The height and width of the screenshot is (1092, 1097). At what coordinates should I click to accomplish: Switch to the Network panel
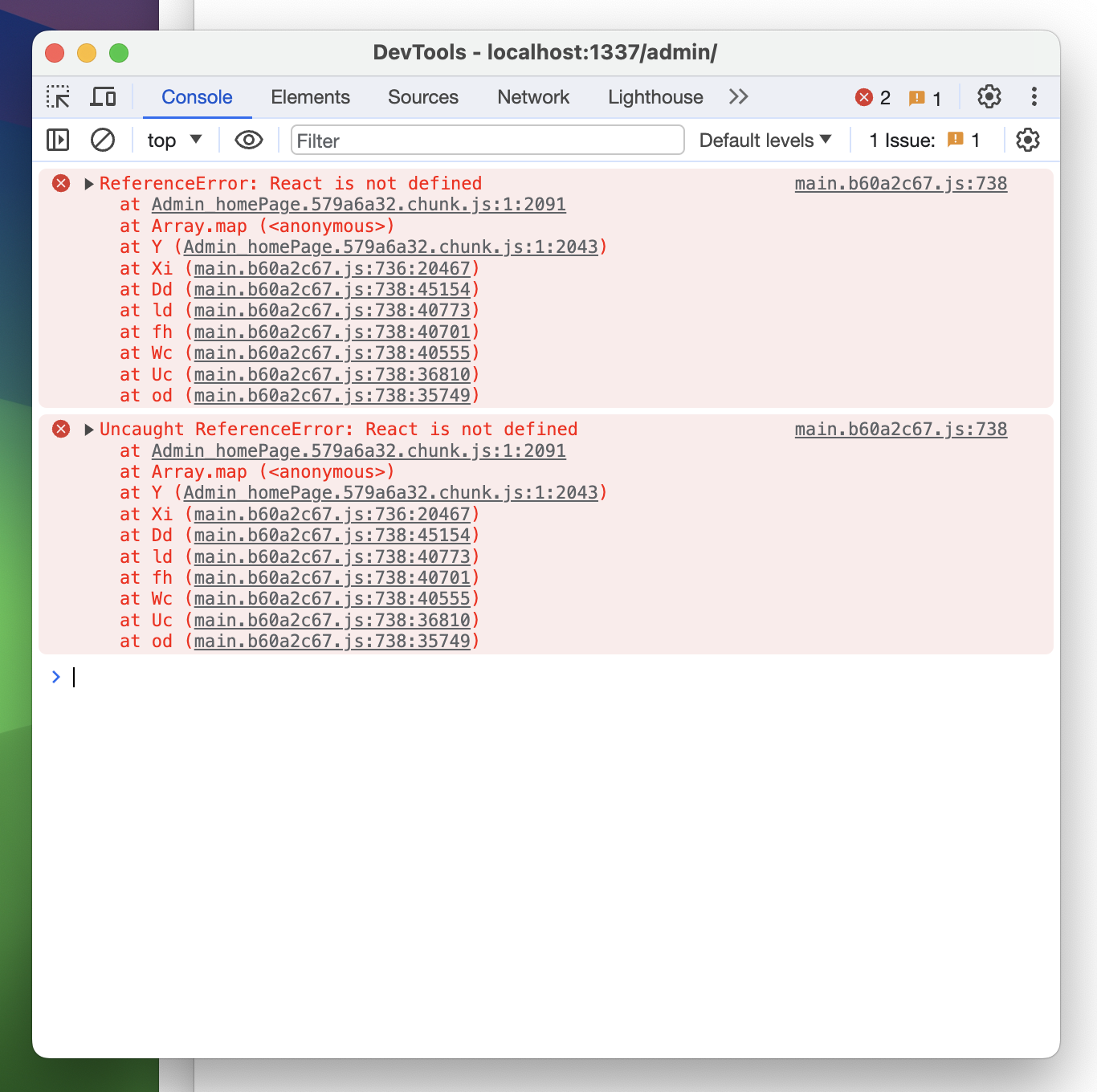[532, 96]
